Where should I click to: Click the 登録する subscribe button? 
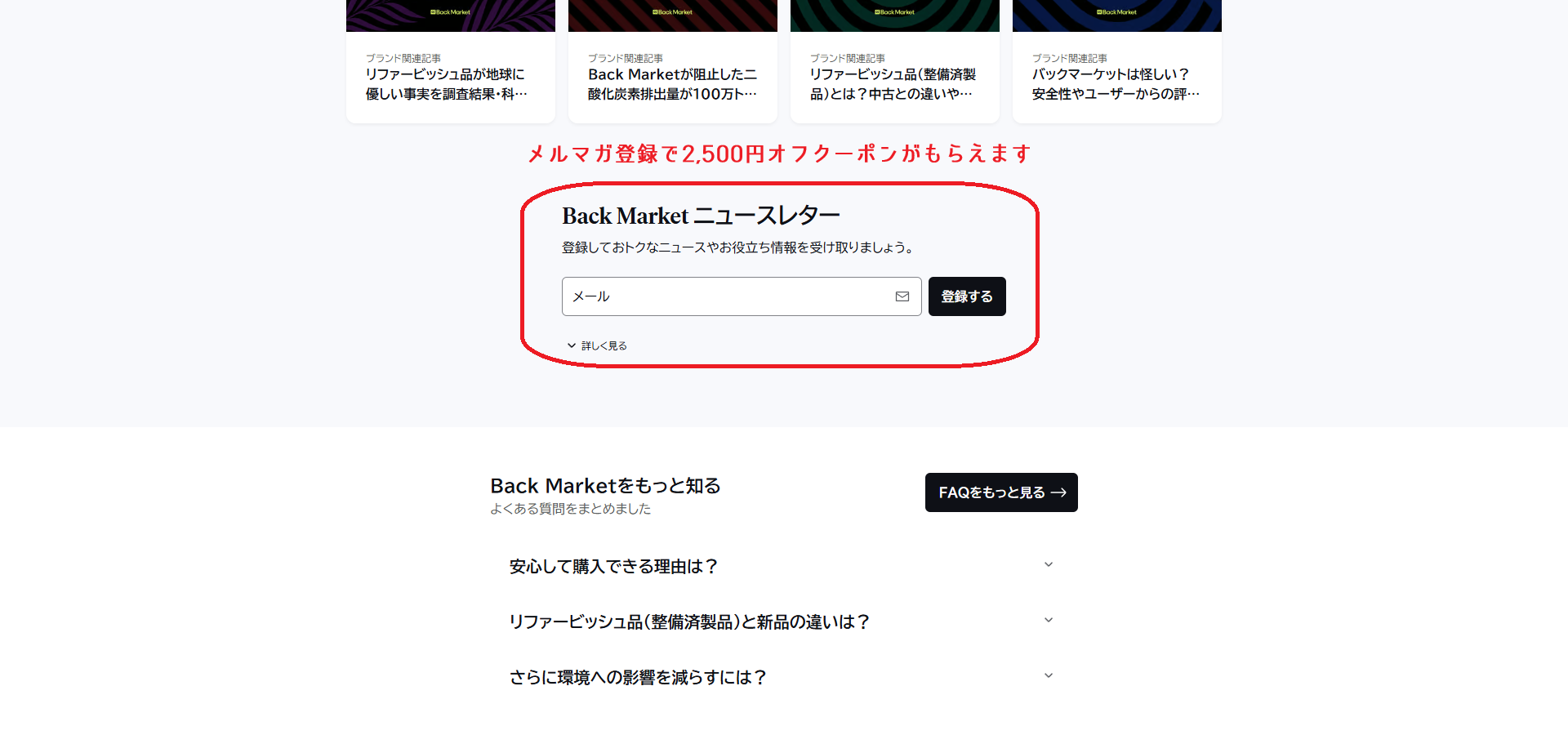(967, 296)
